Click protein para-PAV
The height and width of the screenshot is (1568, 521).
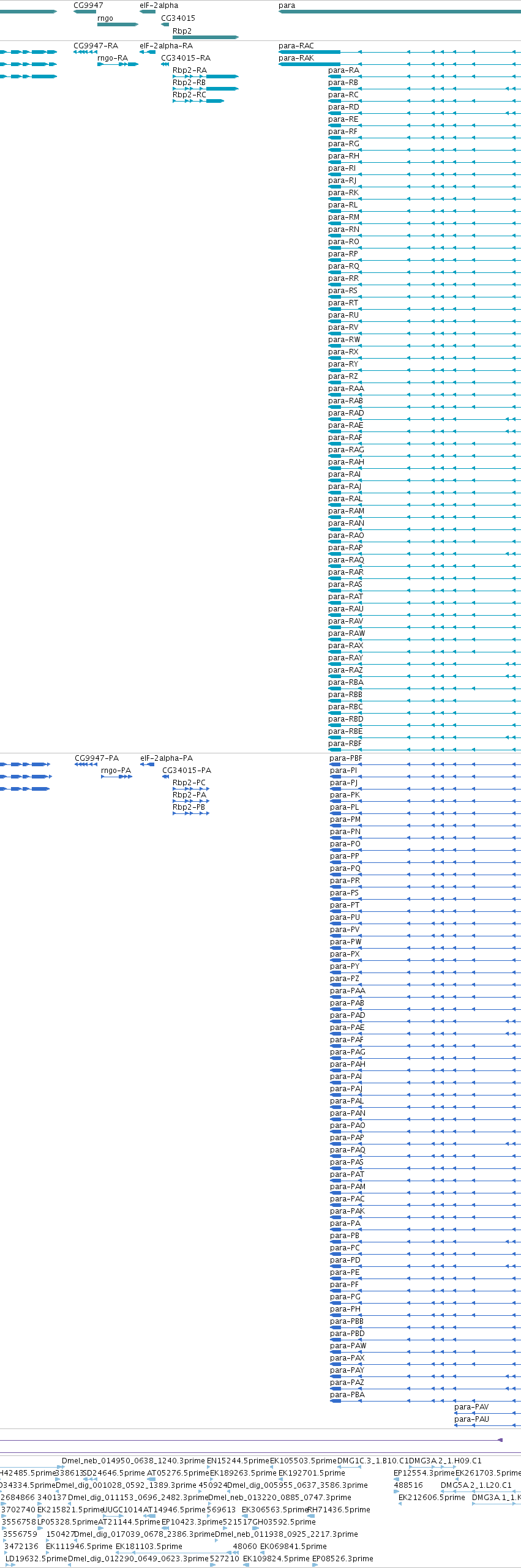tap(471, 1407)
